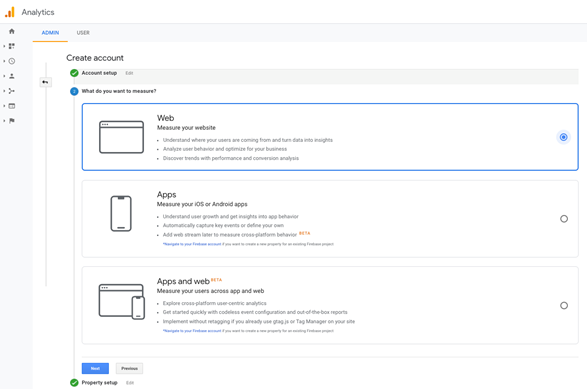
Task: Open the Analytics logo home
Action: (x=10, y=12)
